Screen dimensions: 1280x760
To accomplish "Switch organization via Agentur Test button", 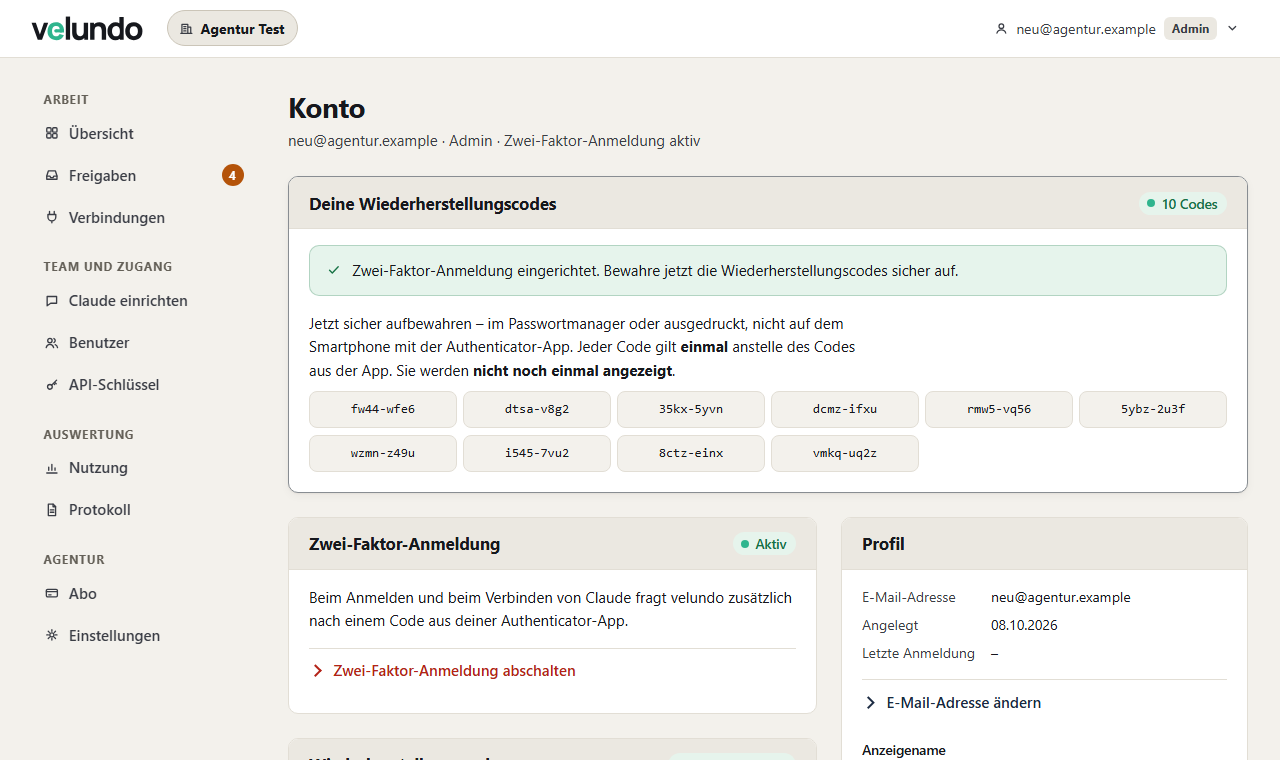I will coord(232,29).
